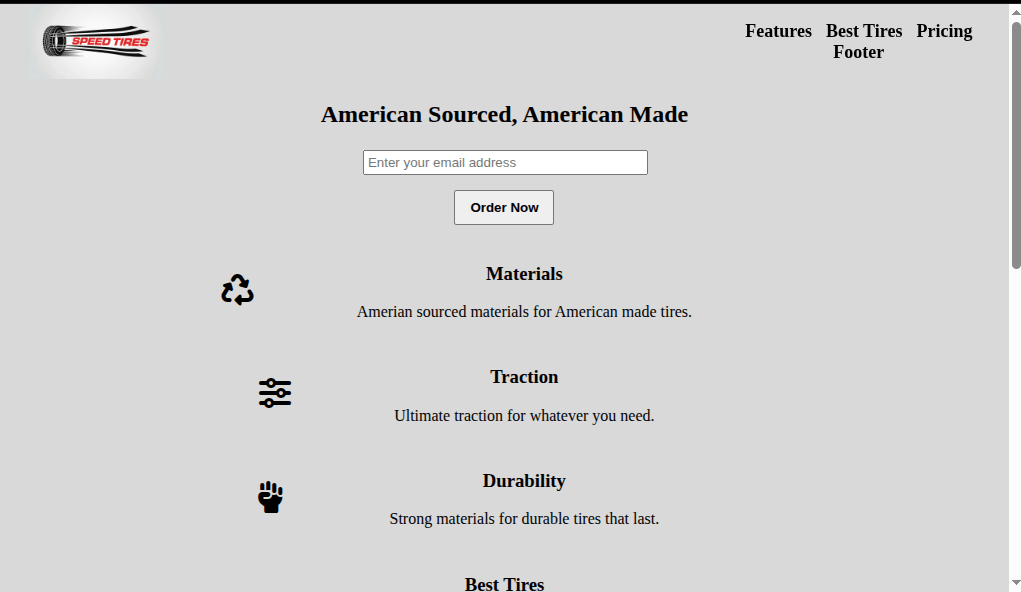This screenshot has height=592, width=1021.
Task: Click the Speed Tires logo image
Action: click(x=97, y=42)
